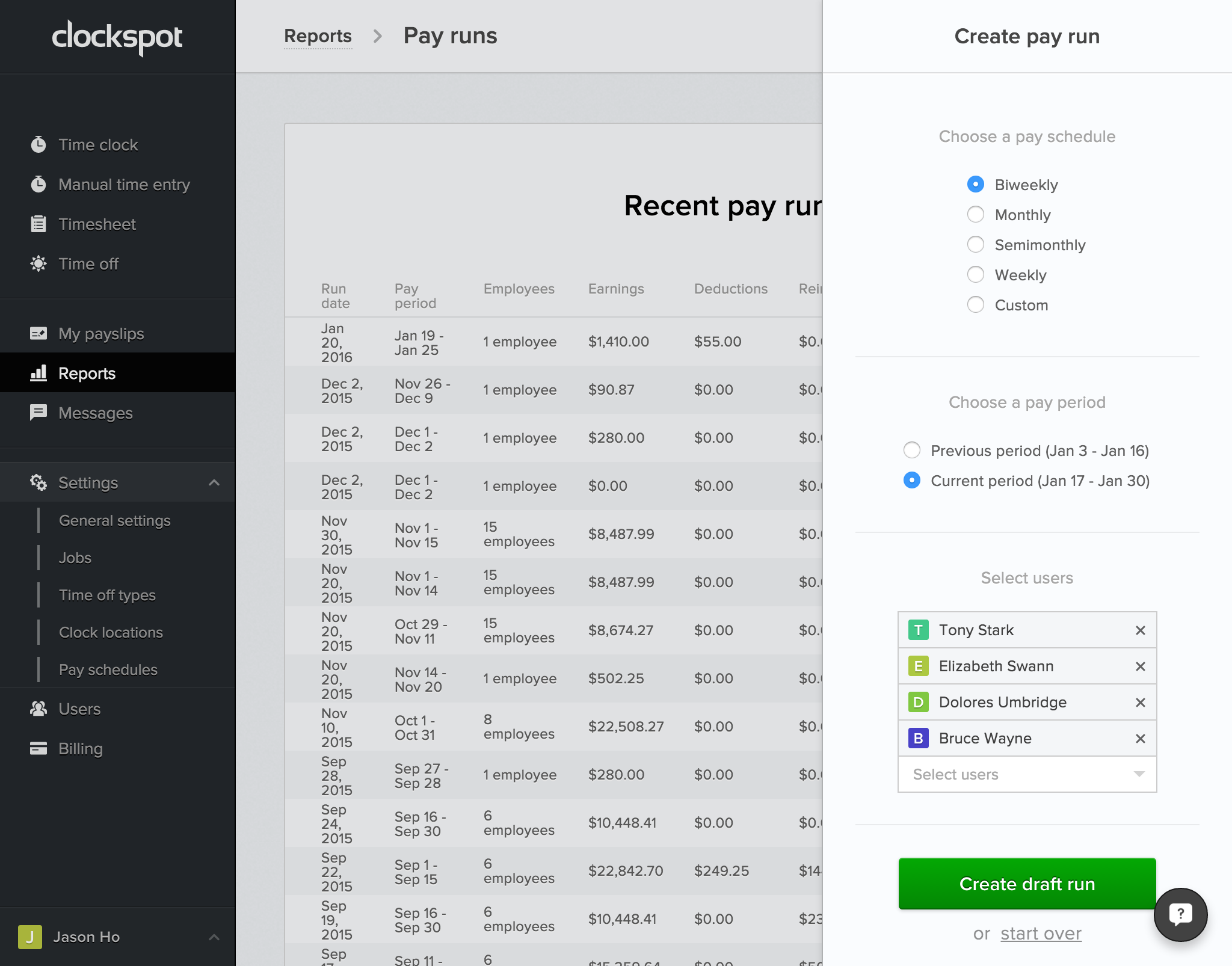Go to Clock locations settings
The image size is (1232, 966).
111,632
